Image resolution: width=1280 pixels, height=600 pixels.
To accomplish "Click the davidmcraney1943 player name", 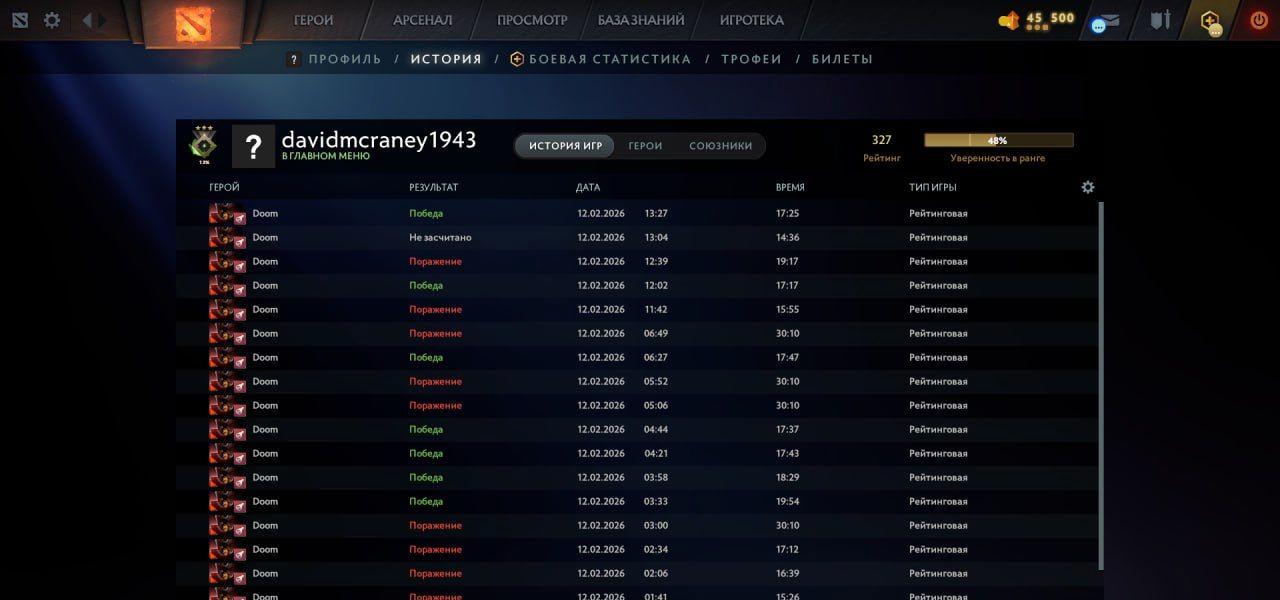I will pyautogui.click(x=378, y=140).
